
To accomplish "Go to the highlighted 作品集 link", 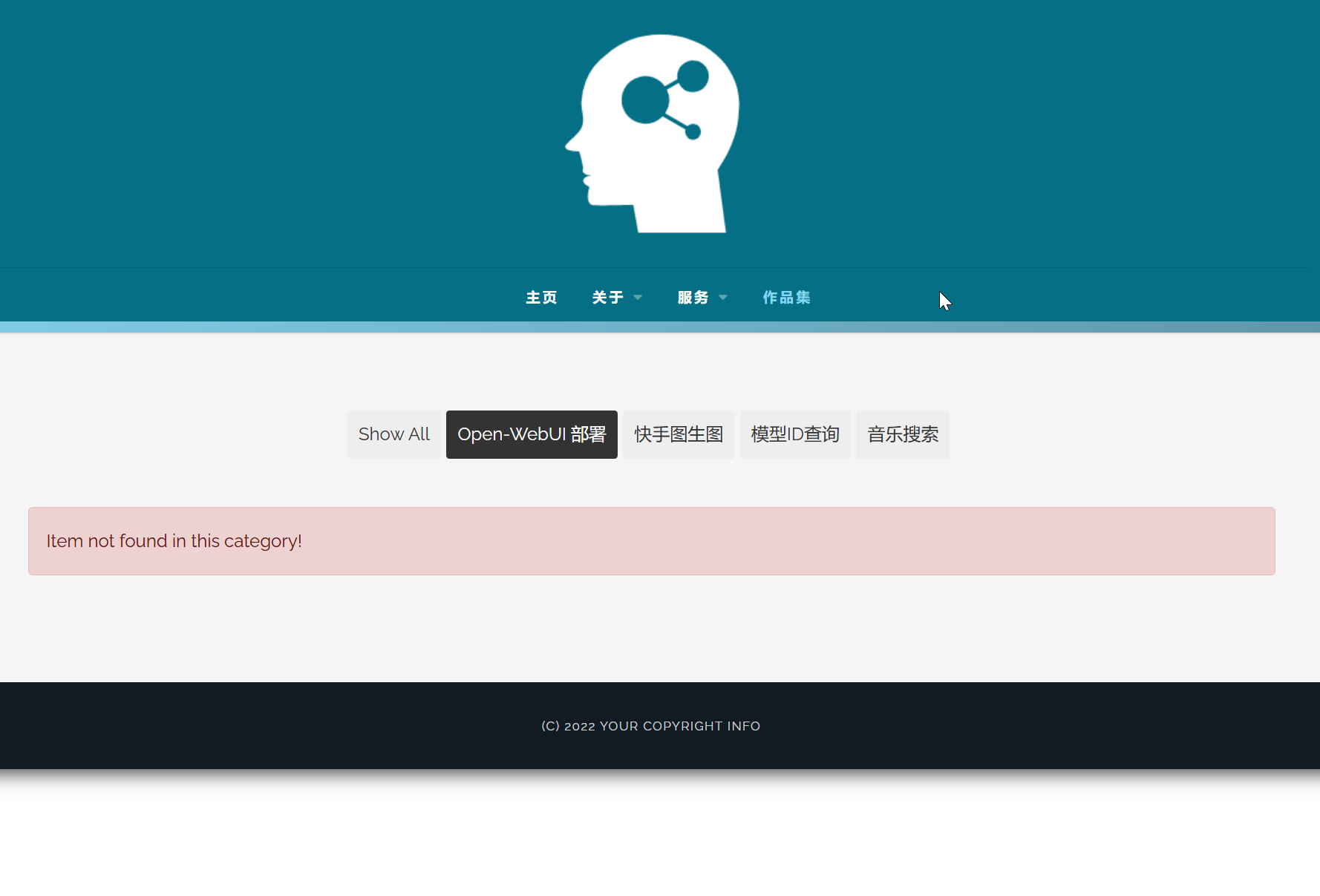I will point(786,298).
